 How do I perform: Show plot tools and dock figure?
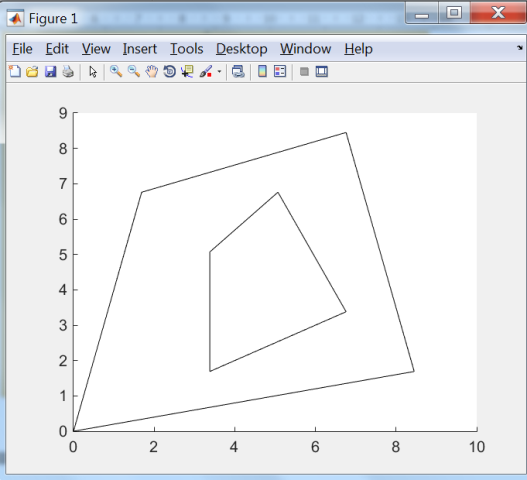tap(322, 72)
